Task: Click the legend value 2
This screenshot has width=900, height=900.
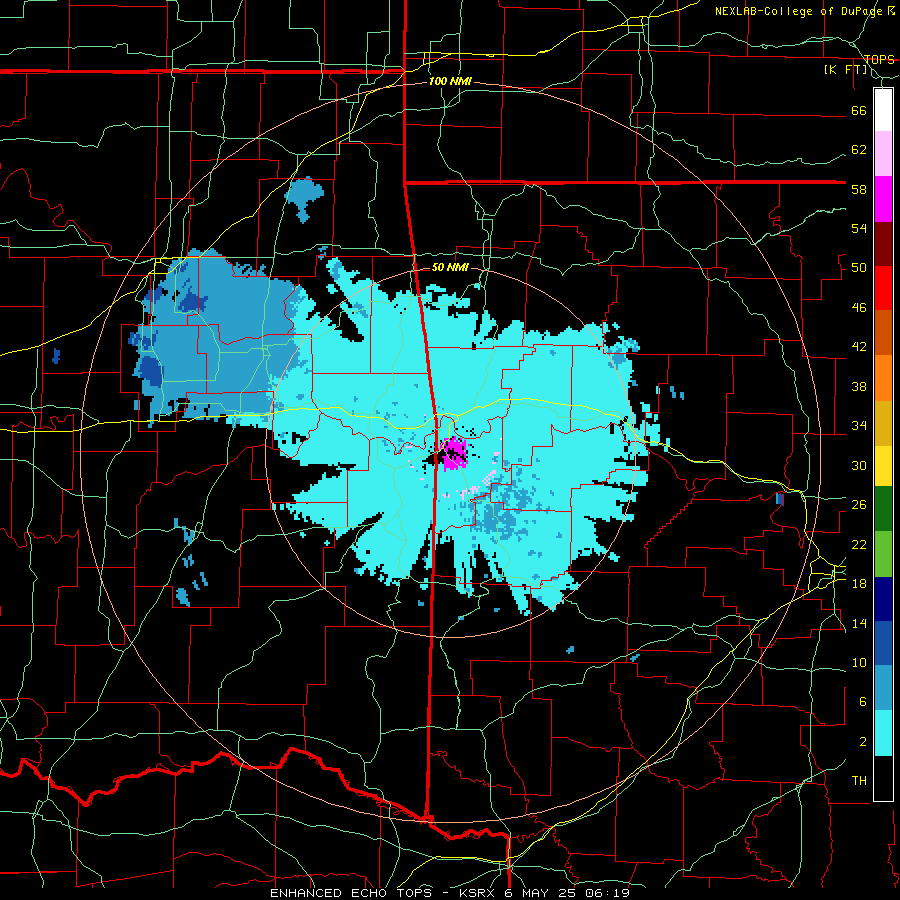Action: click(x=863, y=742)
